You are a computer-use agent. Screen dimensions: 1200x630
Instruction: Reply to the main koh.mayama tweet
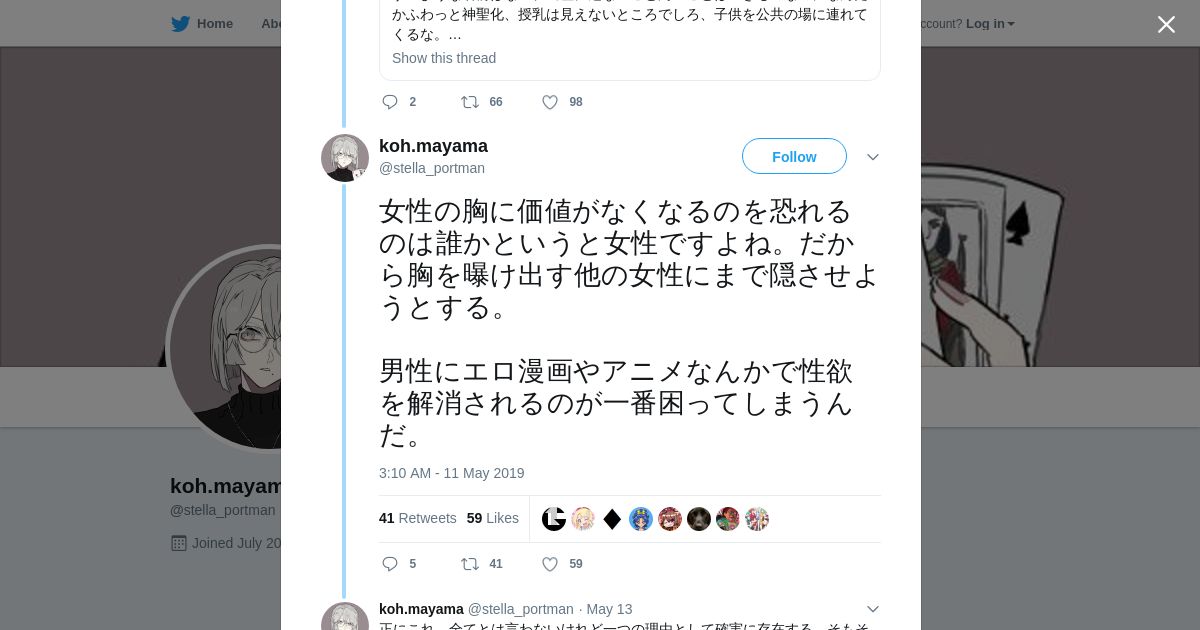tap(390, 564)
